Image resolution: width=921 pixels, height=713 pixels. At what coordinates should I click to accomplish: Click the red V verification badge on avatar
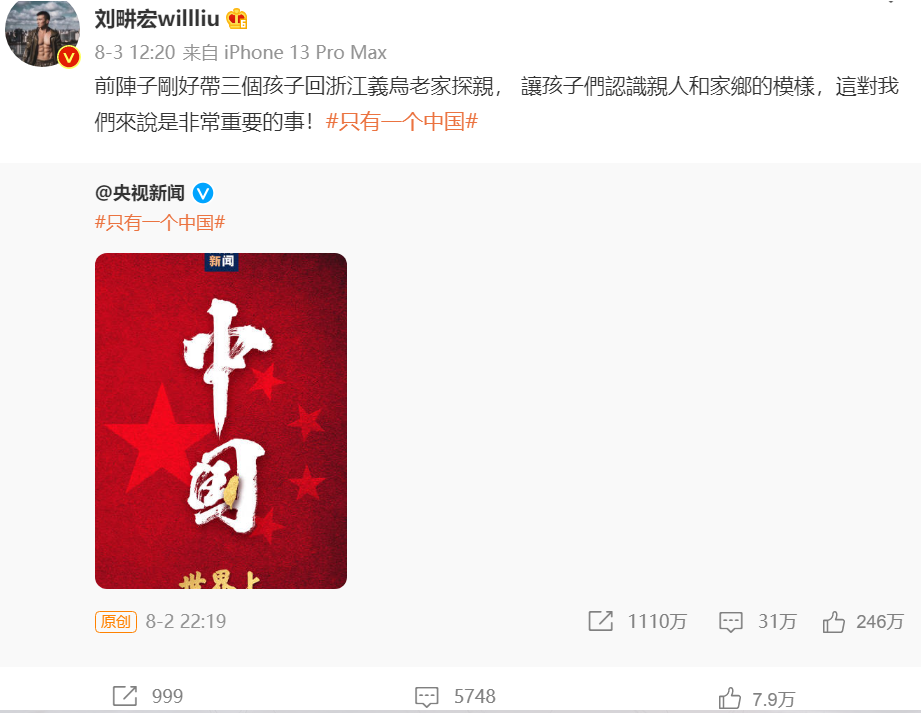[x=69, y=57]
